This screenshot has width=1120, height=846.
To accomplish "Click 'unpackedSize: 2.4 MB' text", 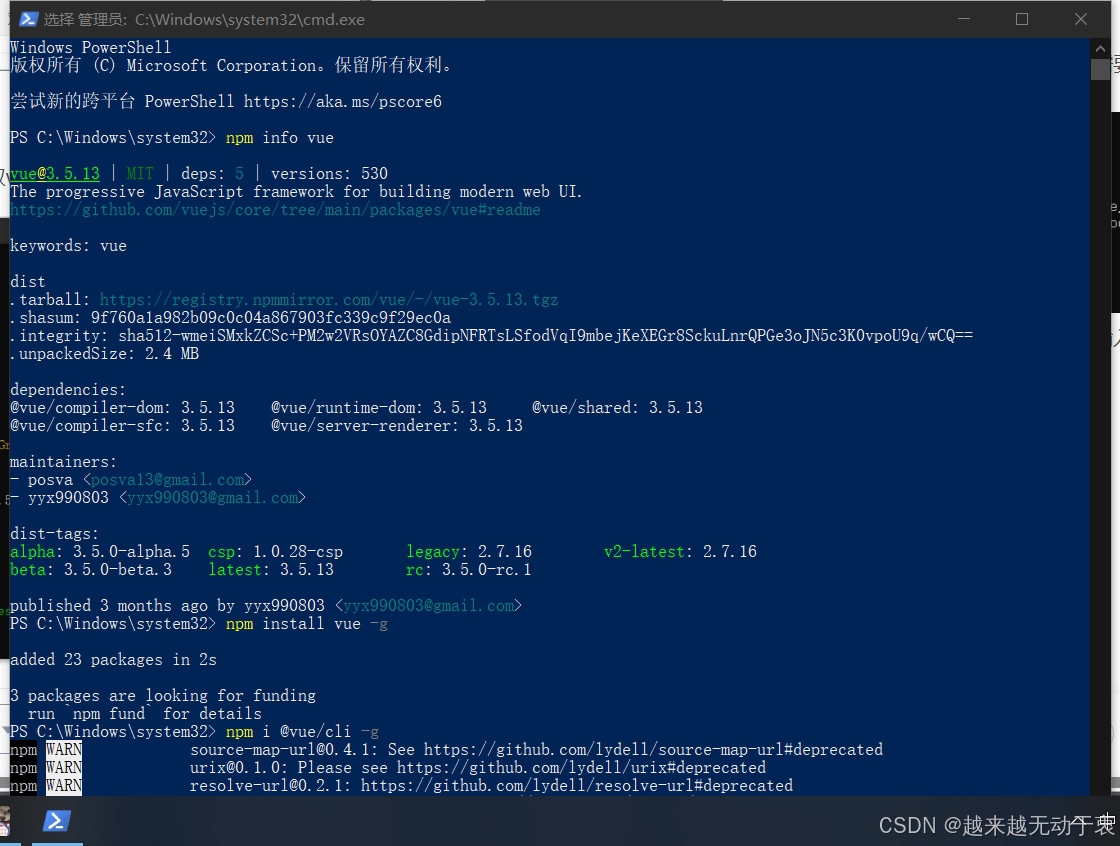I will pyautogui.click(x=105, y=354).
